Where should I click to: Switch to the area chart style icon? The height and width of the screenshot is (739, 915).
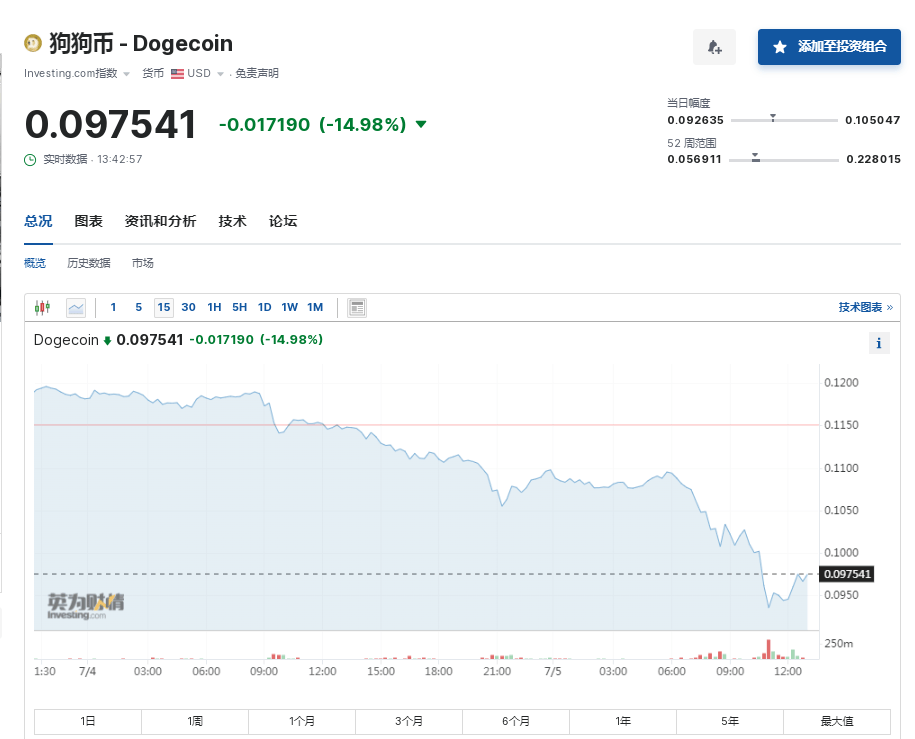click(76, 307)
